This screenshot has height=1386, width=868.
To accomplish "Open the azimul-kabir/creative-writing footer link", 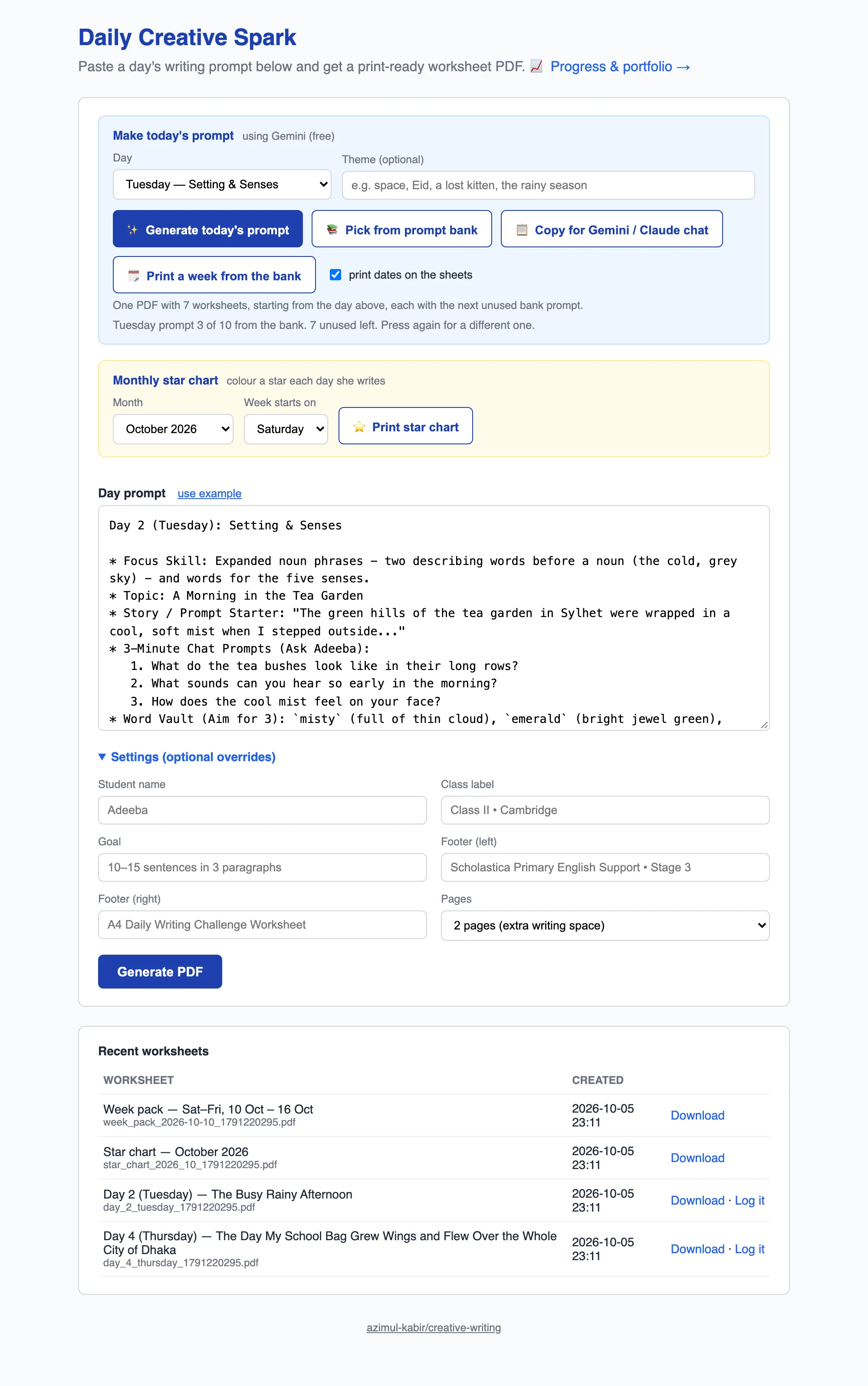I will (434, 1327).
